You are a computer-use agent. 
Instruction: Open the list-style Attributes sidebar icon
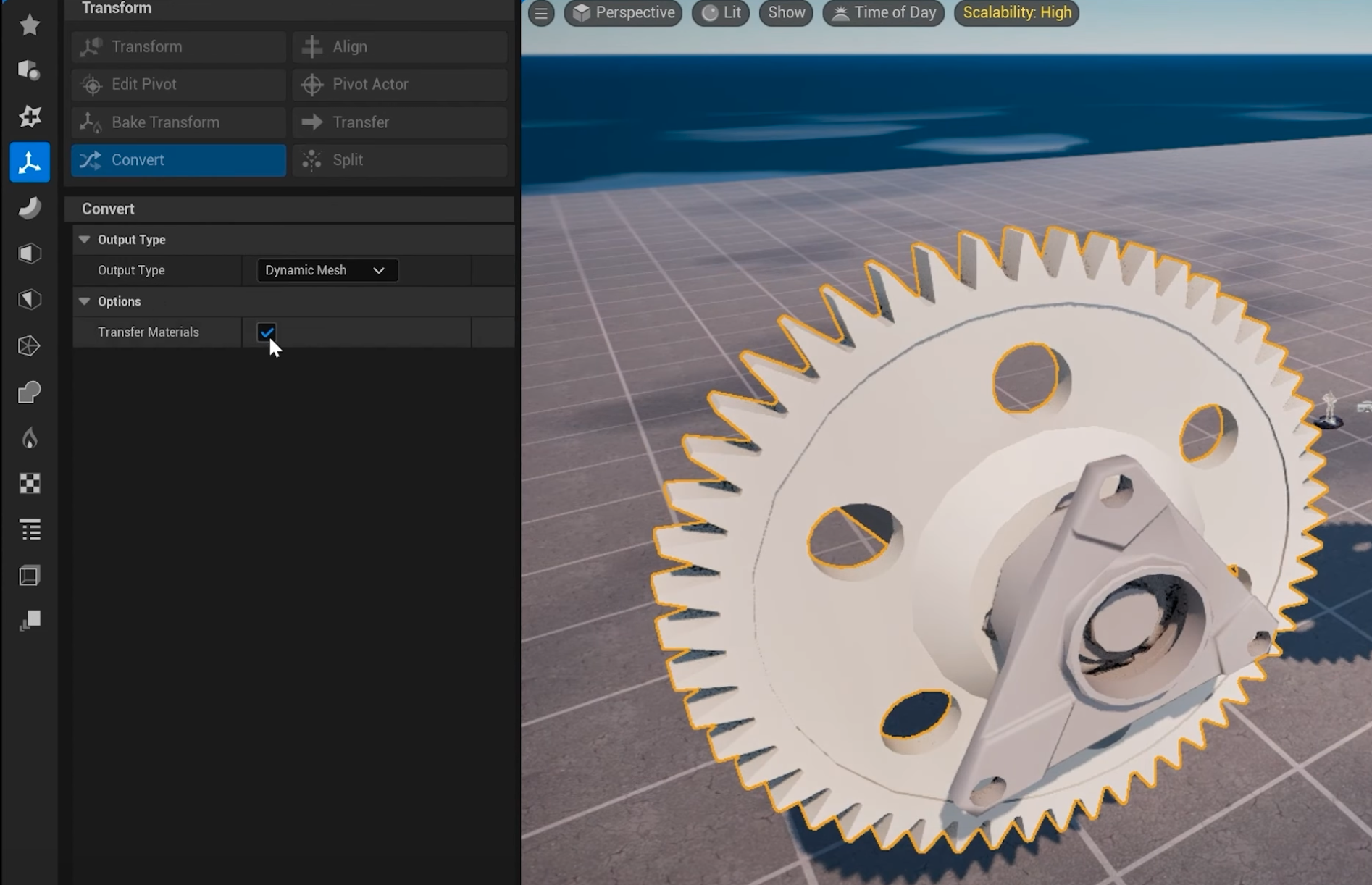pos(30,530)
